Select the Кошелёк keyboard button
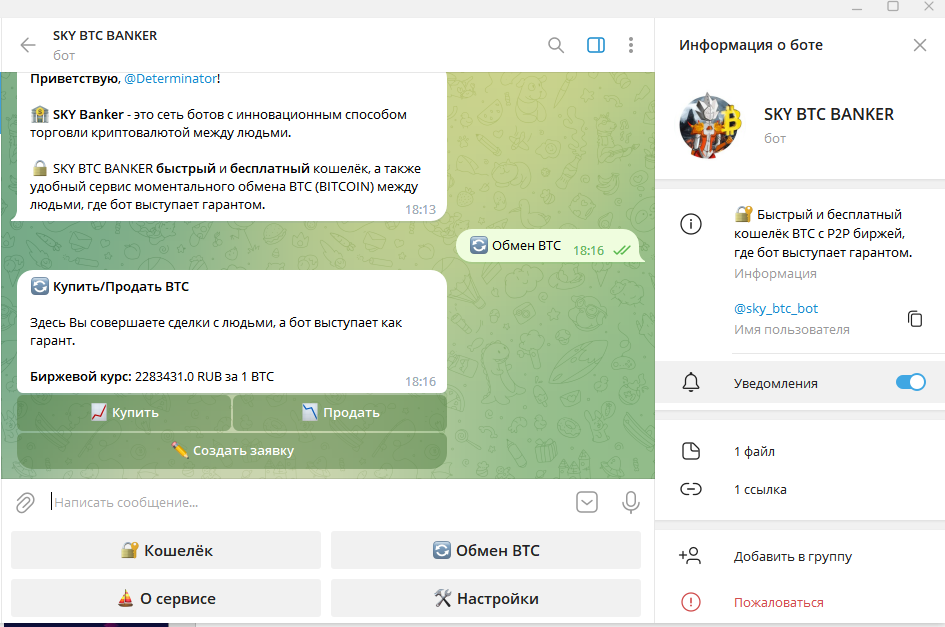Viewport: 945px width, 627px height. tap(166, 550)
